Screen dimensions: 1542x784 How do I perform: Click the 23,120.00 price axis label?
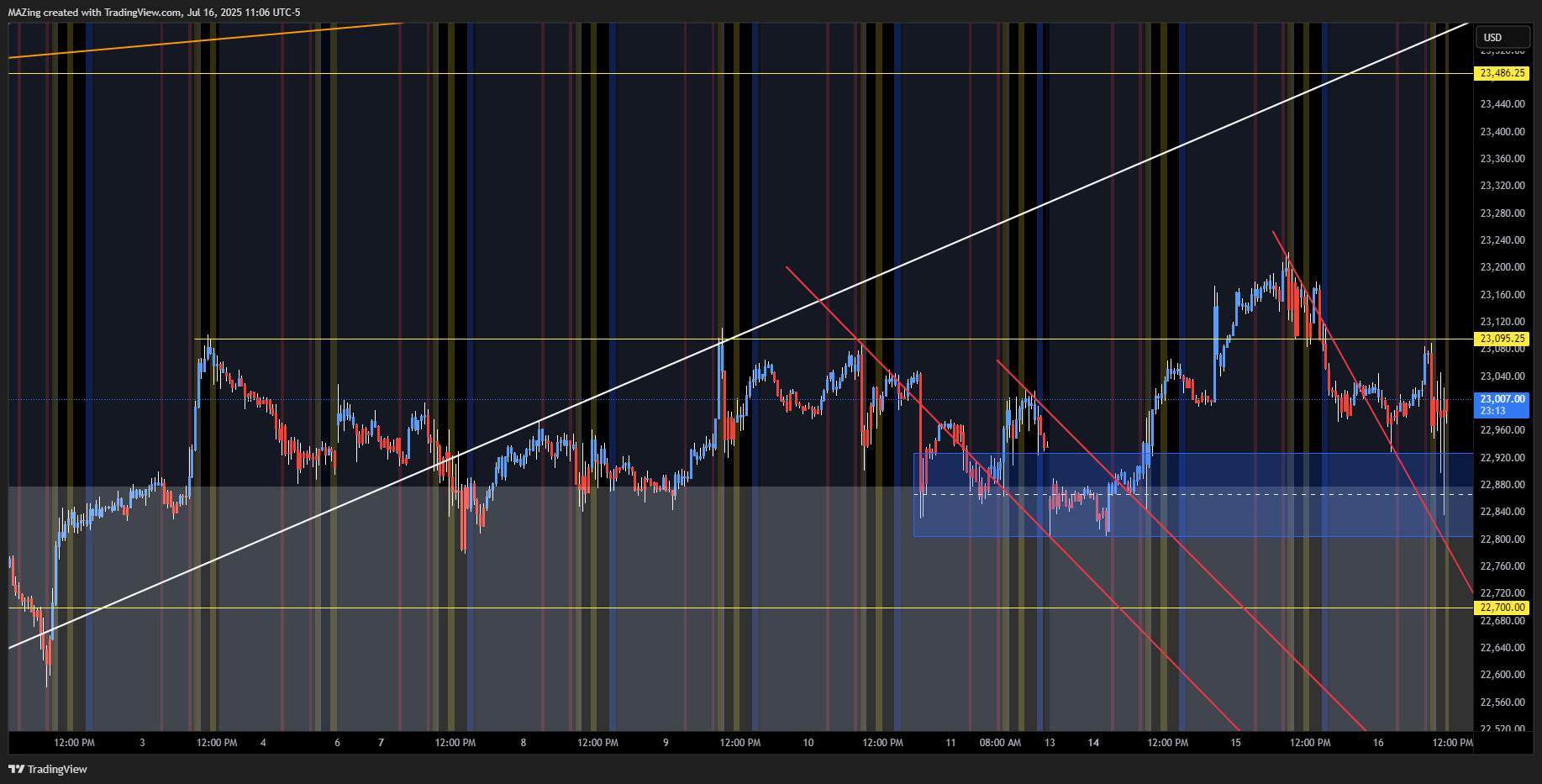(1503, 322)
